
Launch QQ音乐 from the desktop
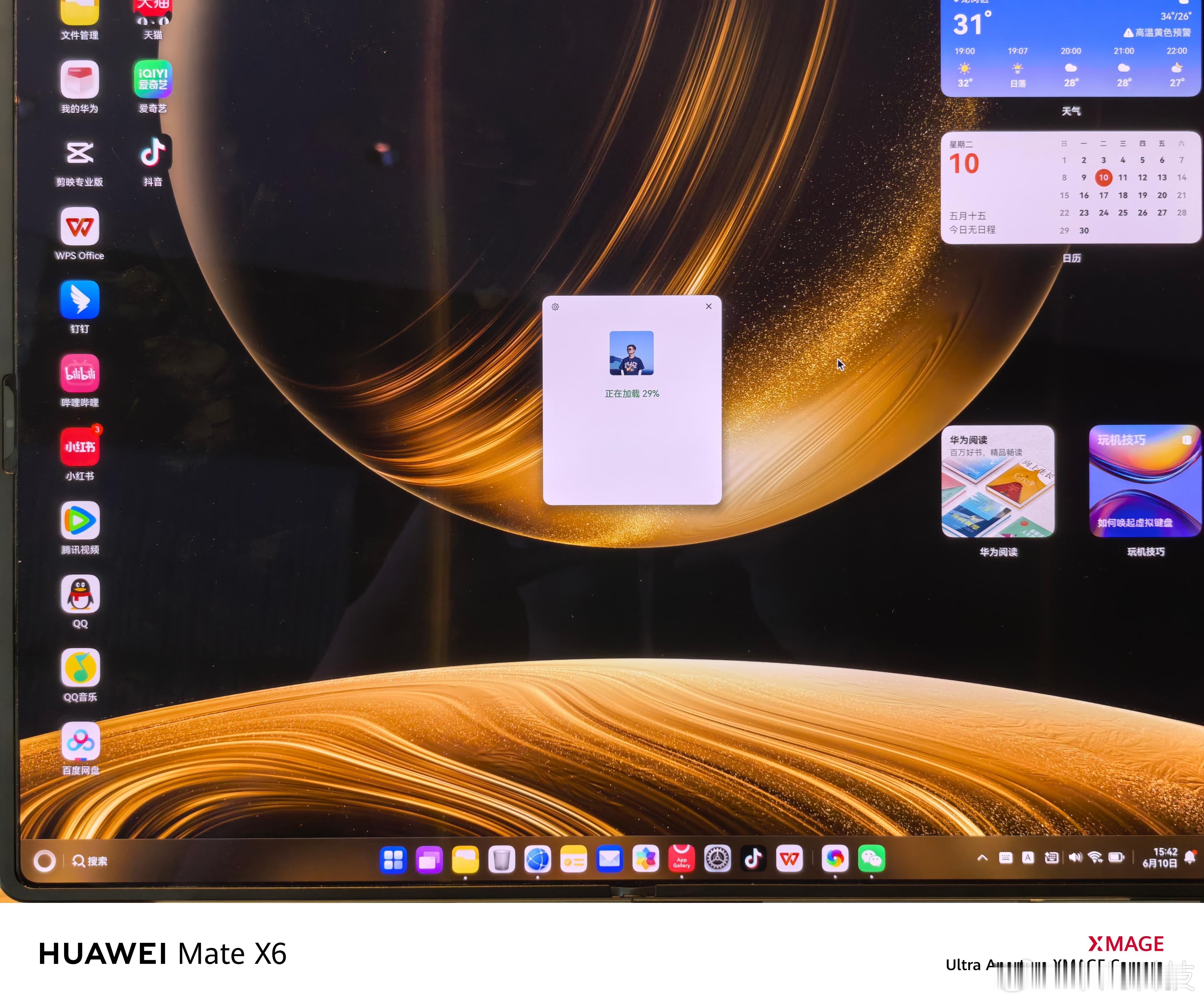pyautogui.click(x=80, y=667)
